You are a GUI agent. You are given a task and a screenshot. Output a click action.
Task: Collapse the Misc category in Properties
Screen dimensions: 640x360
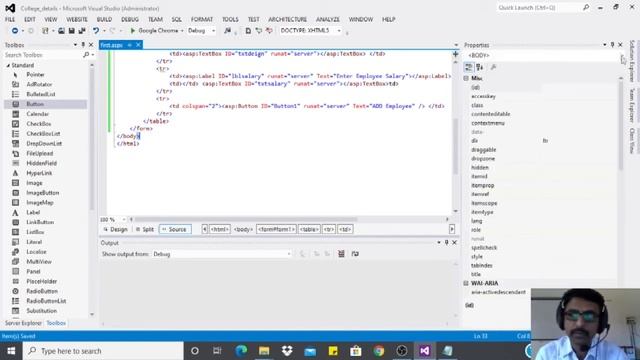tap(466, 78)
